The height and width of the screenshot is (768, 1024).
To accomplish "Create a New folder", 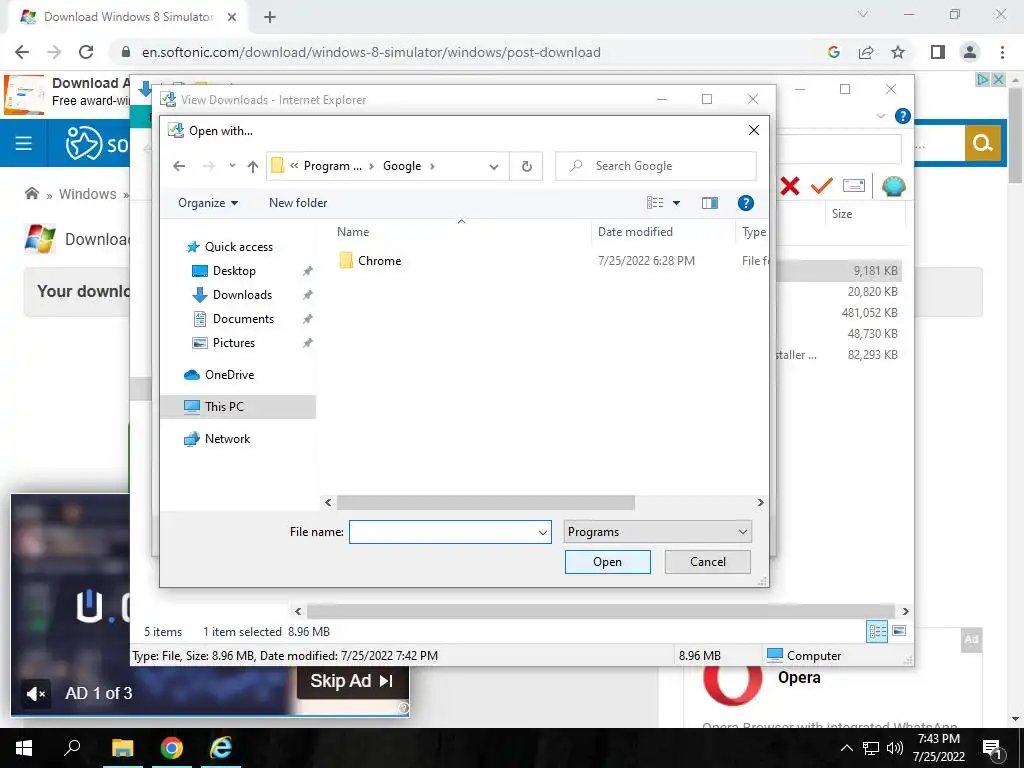I will pyautogui.click(x=298, y=203).
